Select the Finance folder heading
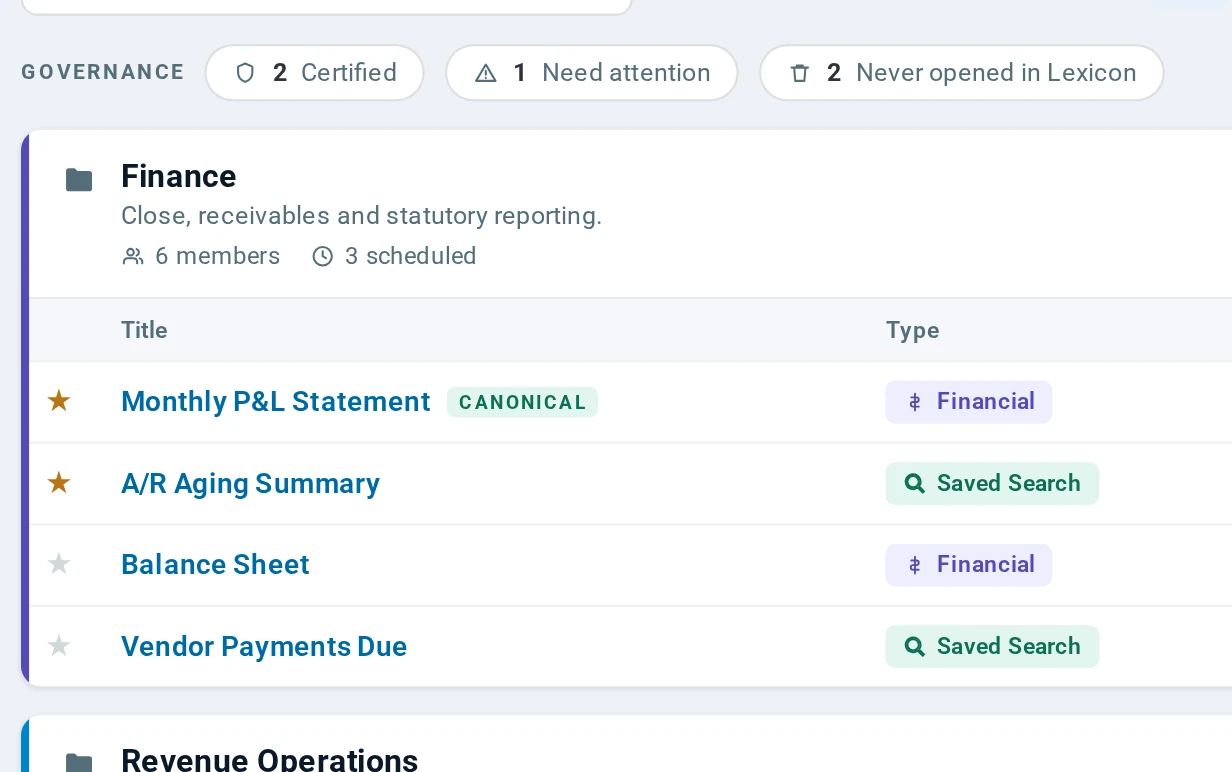The height and width of the screenshot is (772, 1232). [x=179, y=177]
